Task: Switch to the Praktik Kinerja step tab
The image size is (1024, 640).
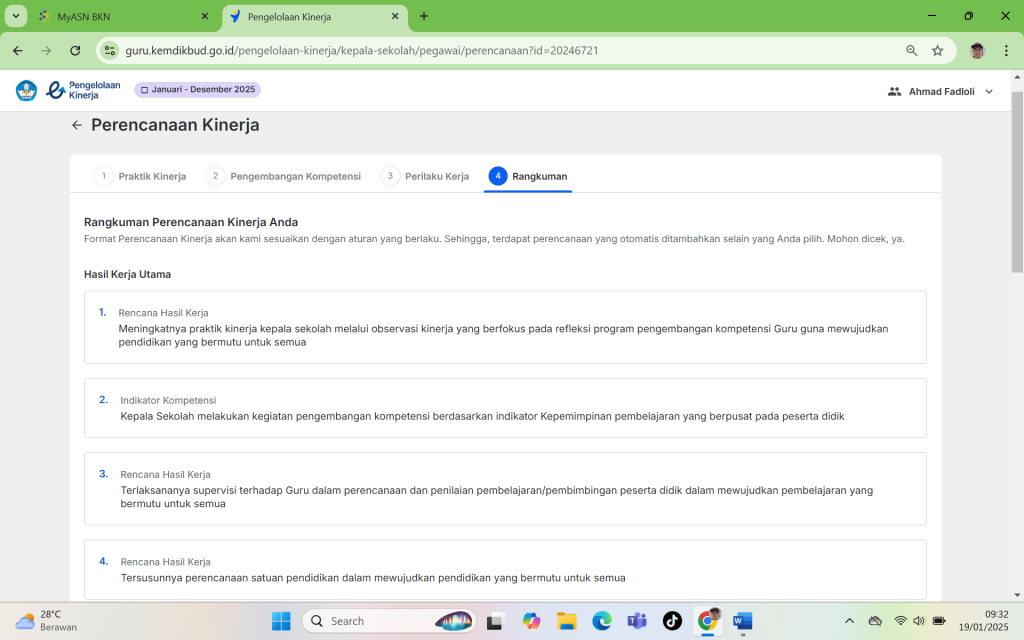Action: 141,176
